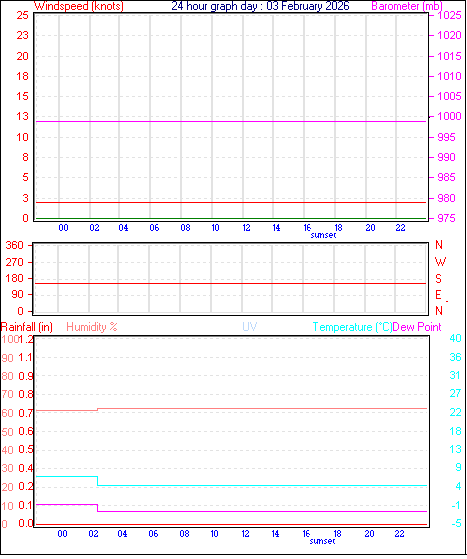
Task: Select the 25 knots windspeed axis label
Action: tap(22, 15)
